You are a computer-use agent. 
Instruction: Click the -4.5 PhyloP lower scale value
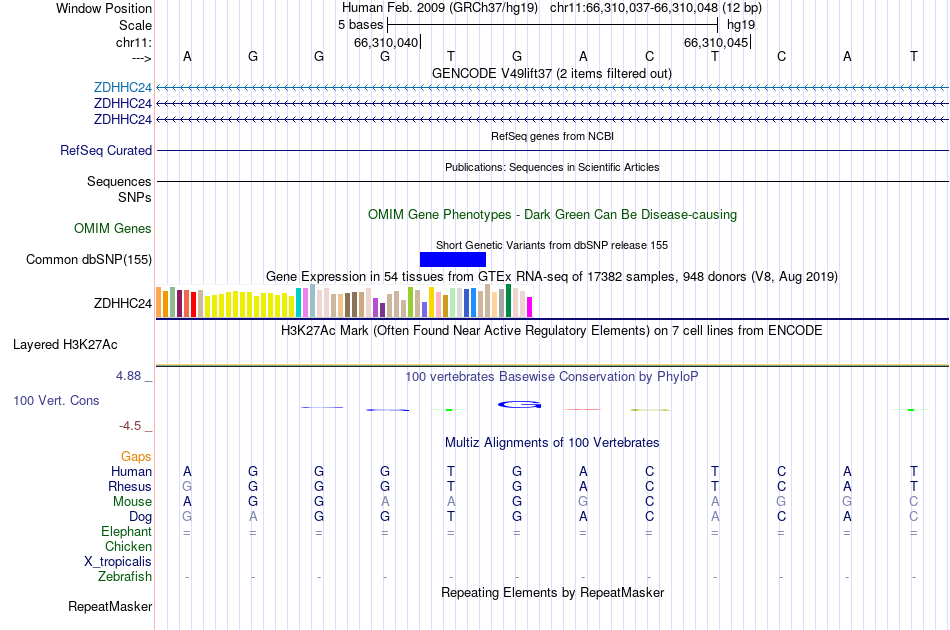tap(130, 426)
